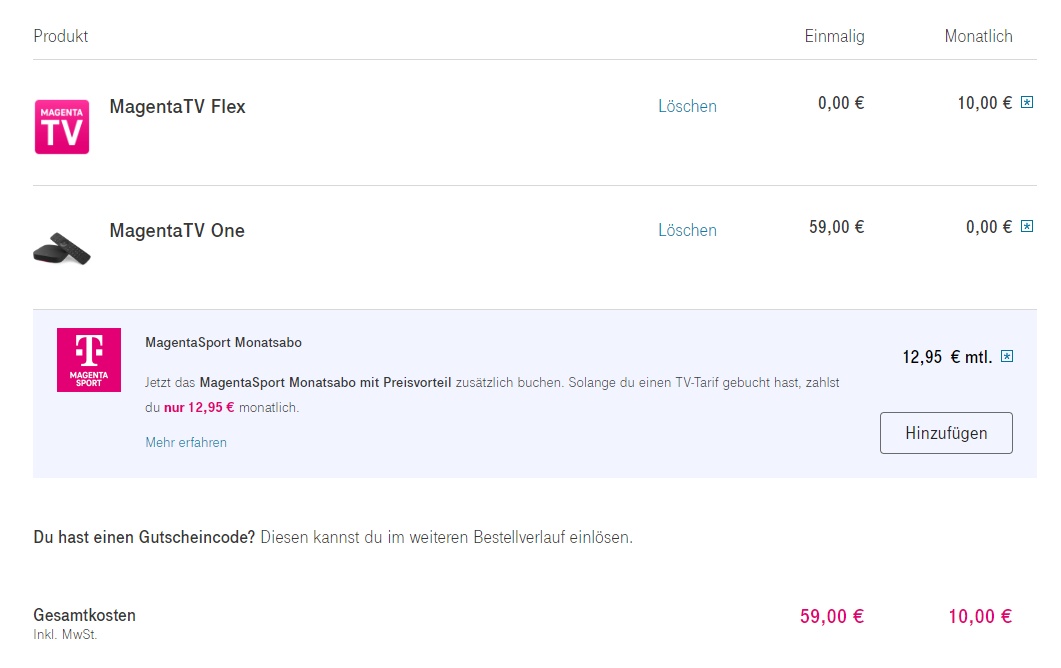This screenshot has height=668, width=1061.
Task: Open price footnote asterisk for MagentaTV One
Action: click(x=1026, y=227)
